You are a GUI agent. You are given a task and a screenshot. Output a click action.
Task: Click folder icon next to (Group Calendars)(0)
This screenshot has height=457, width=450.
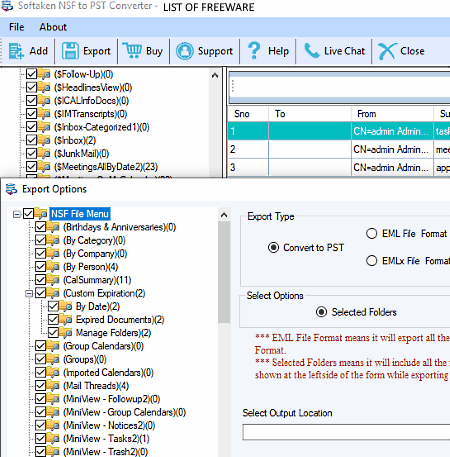(x=53, y=346)
